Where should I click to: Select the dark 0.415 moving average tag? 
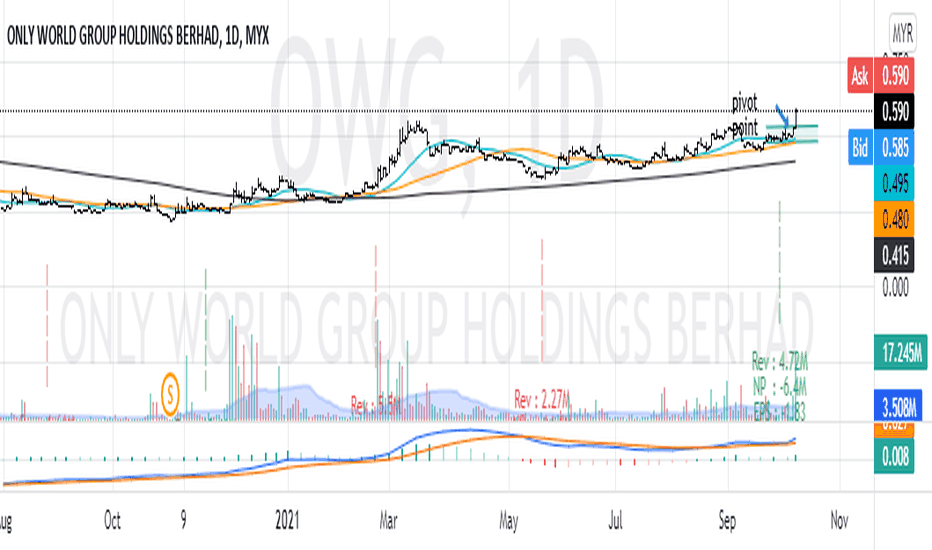895,255
